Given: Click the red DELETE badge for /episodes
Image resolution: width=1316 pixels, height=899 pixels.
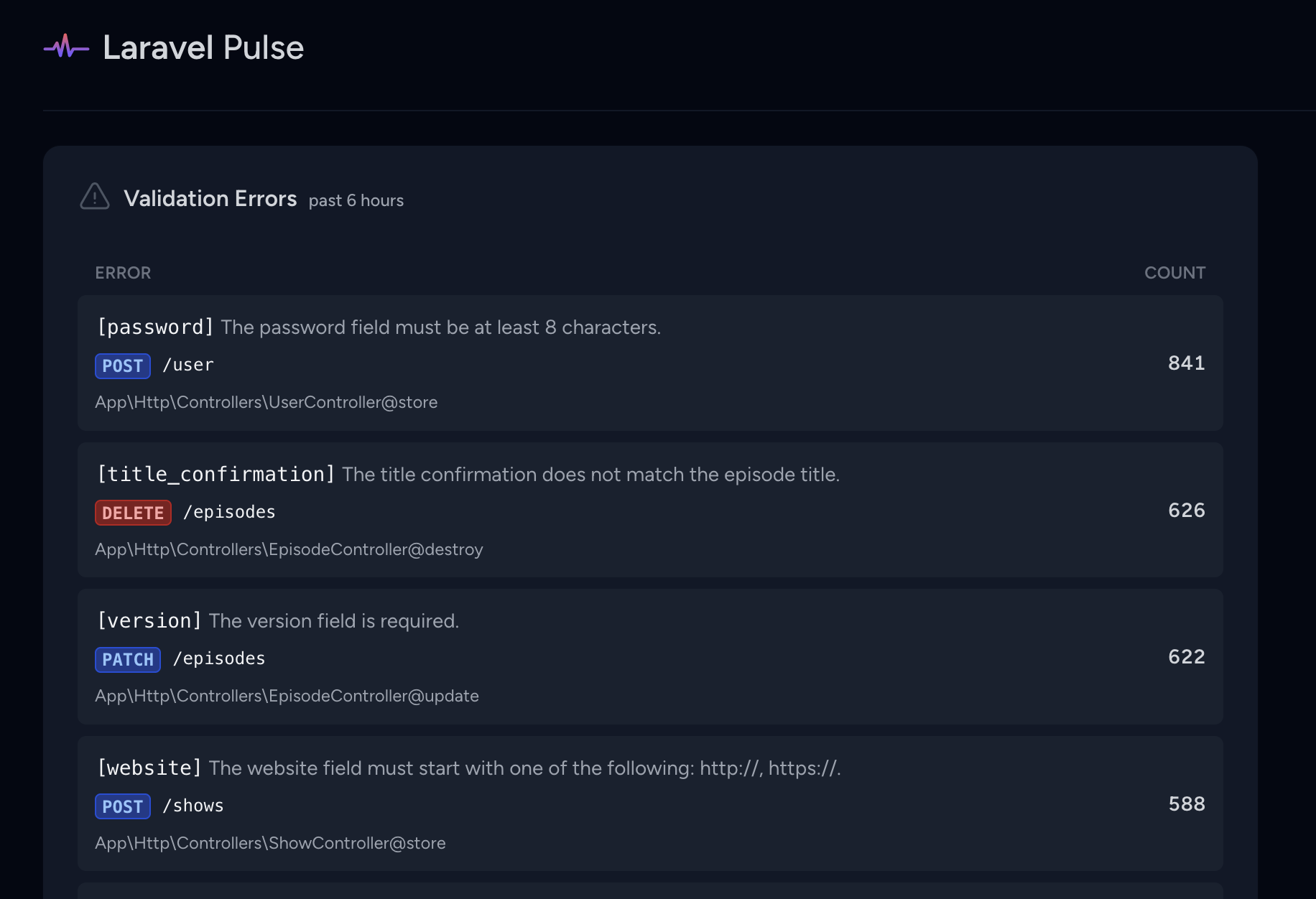Looking at the screenshot, I should click(x=133, y=513).
